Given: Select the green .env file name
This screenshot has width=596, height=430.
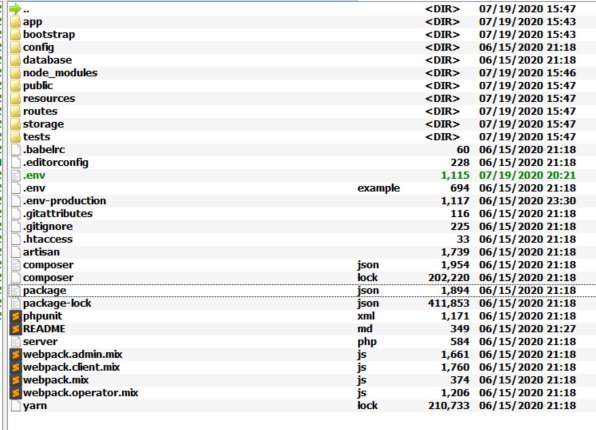Looking at the screenshot, I should click(x=34, y=175).
